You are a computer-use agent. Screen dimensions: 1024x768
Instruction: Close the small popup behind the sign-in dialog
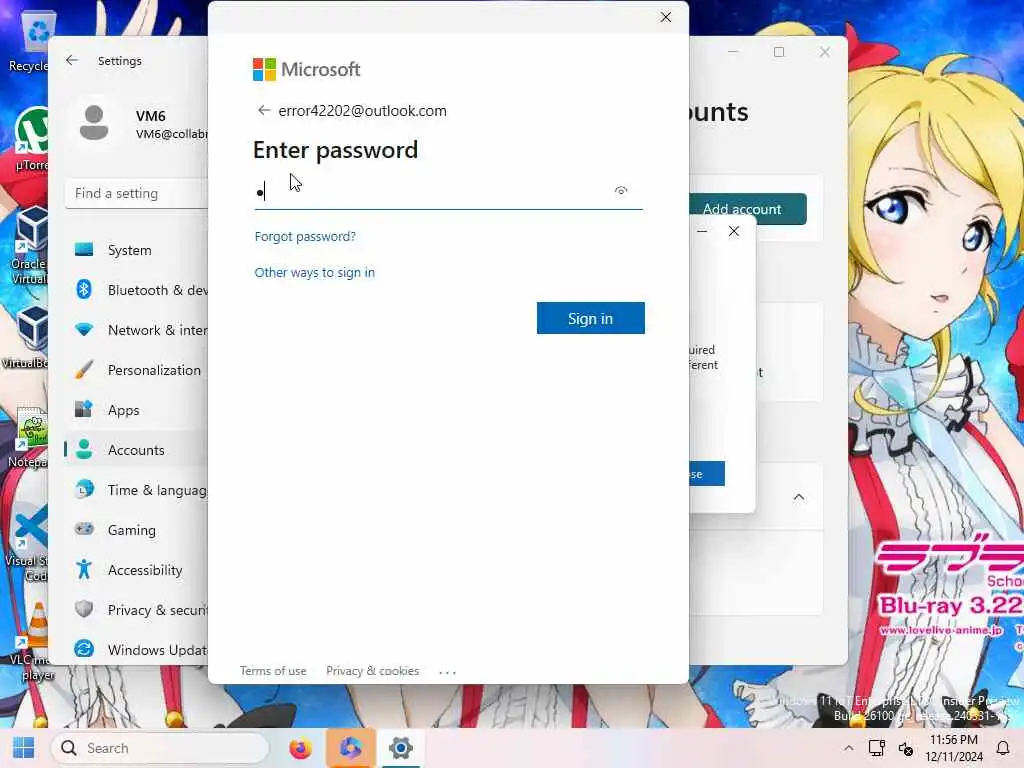pyautogui.click(x=734, y=231)
